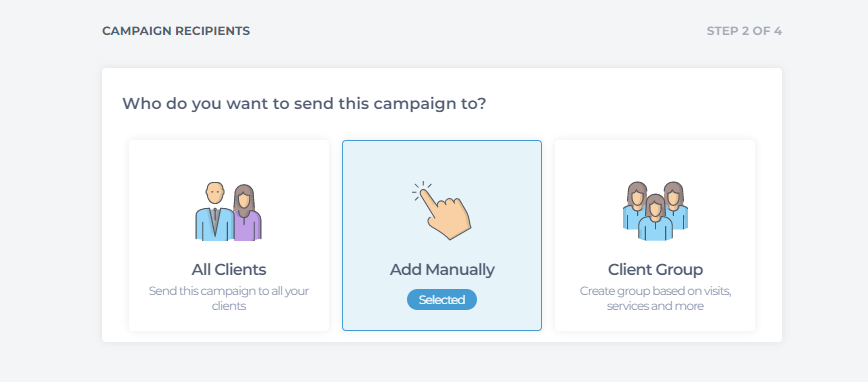Click the front-center woman in group icon

(655, 218)
